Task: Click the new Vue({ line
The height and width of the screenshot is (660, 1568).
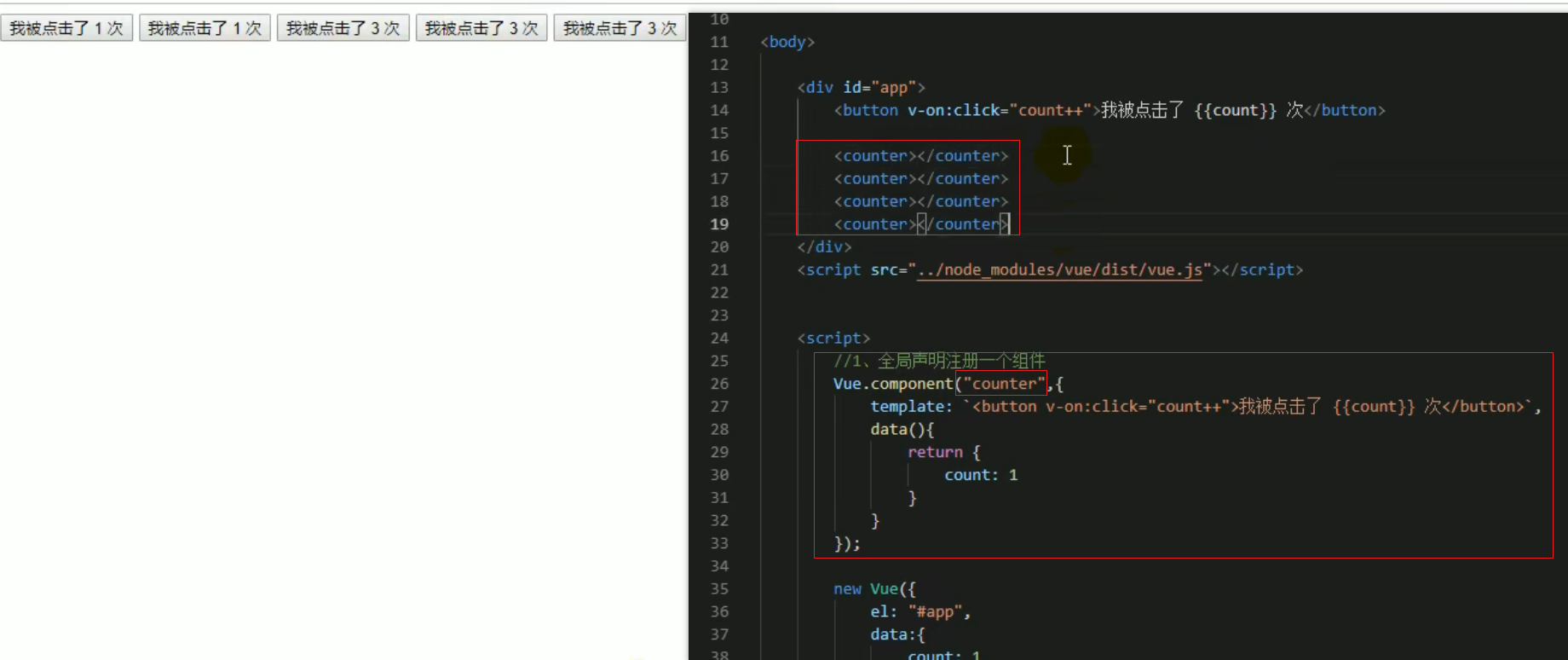Action: tap(874, 589)
